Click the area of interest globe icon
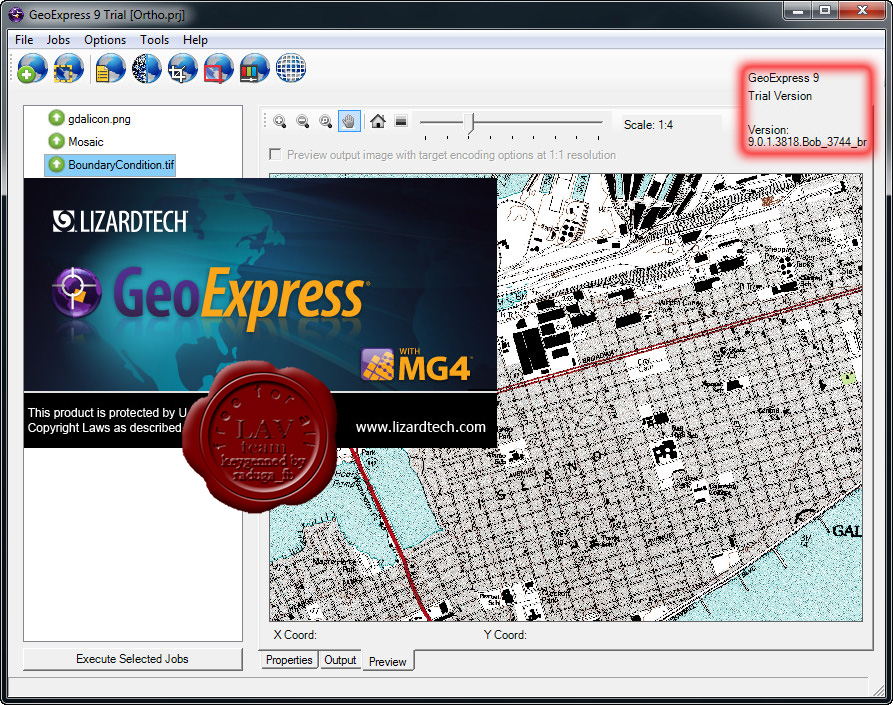 [x=219, y=68]
